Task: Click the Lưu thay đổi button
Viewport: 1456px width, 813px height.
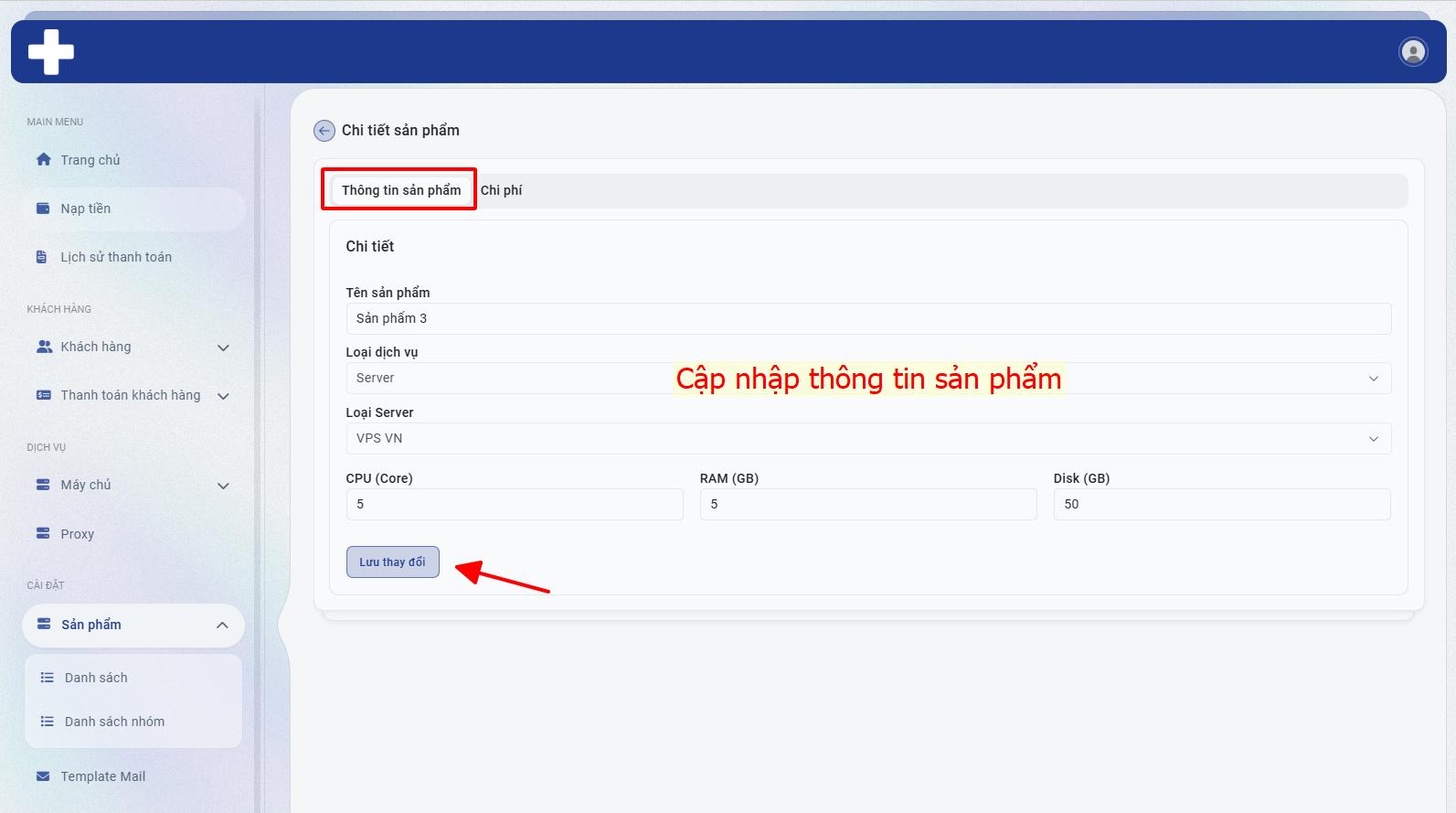Action: pyautogui.click(x=393, y=562)
